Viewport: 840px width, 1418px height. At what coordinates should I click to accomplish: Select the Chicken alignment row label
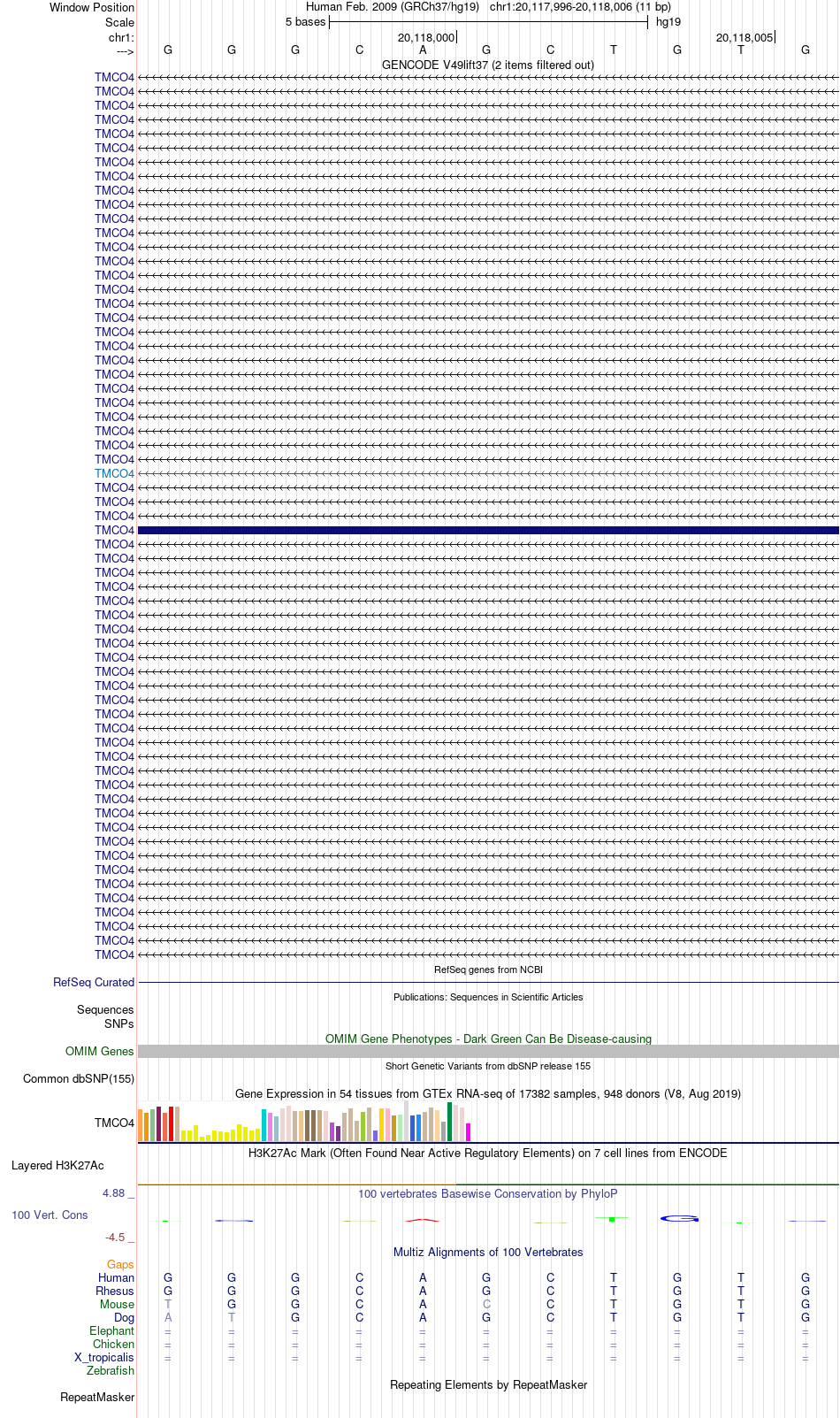113,1344
